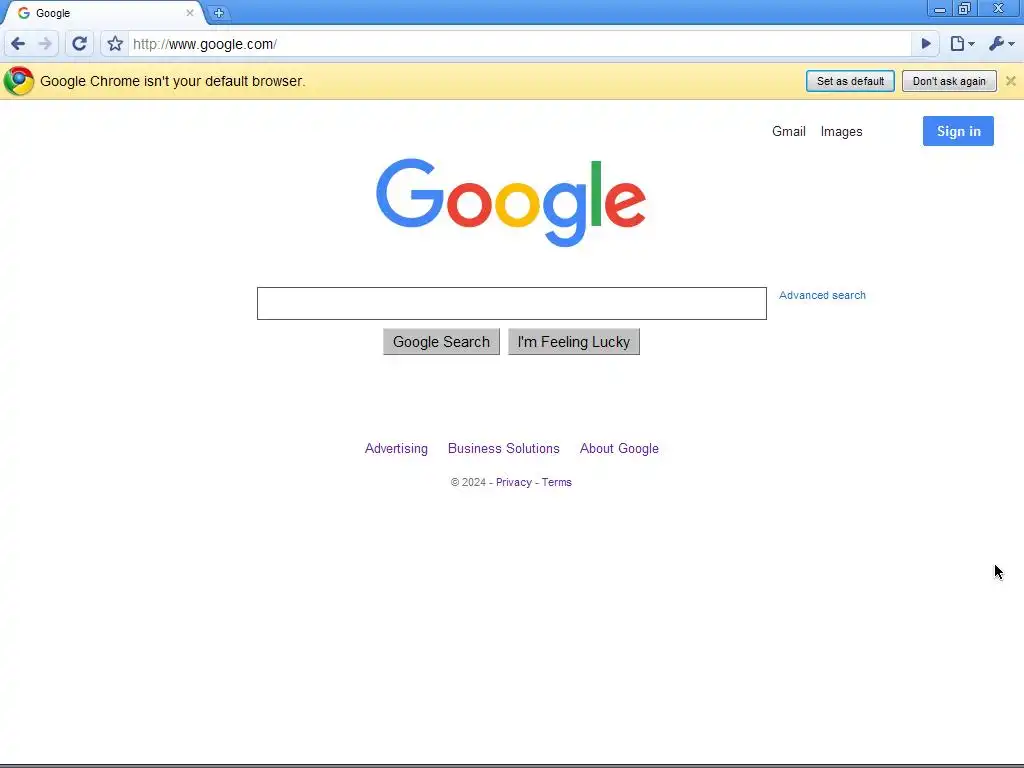Click Don't ask again button
This screenshot has width=1024, height=768.
[x=949, y=81]
